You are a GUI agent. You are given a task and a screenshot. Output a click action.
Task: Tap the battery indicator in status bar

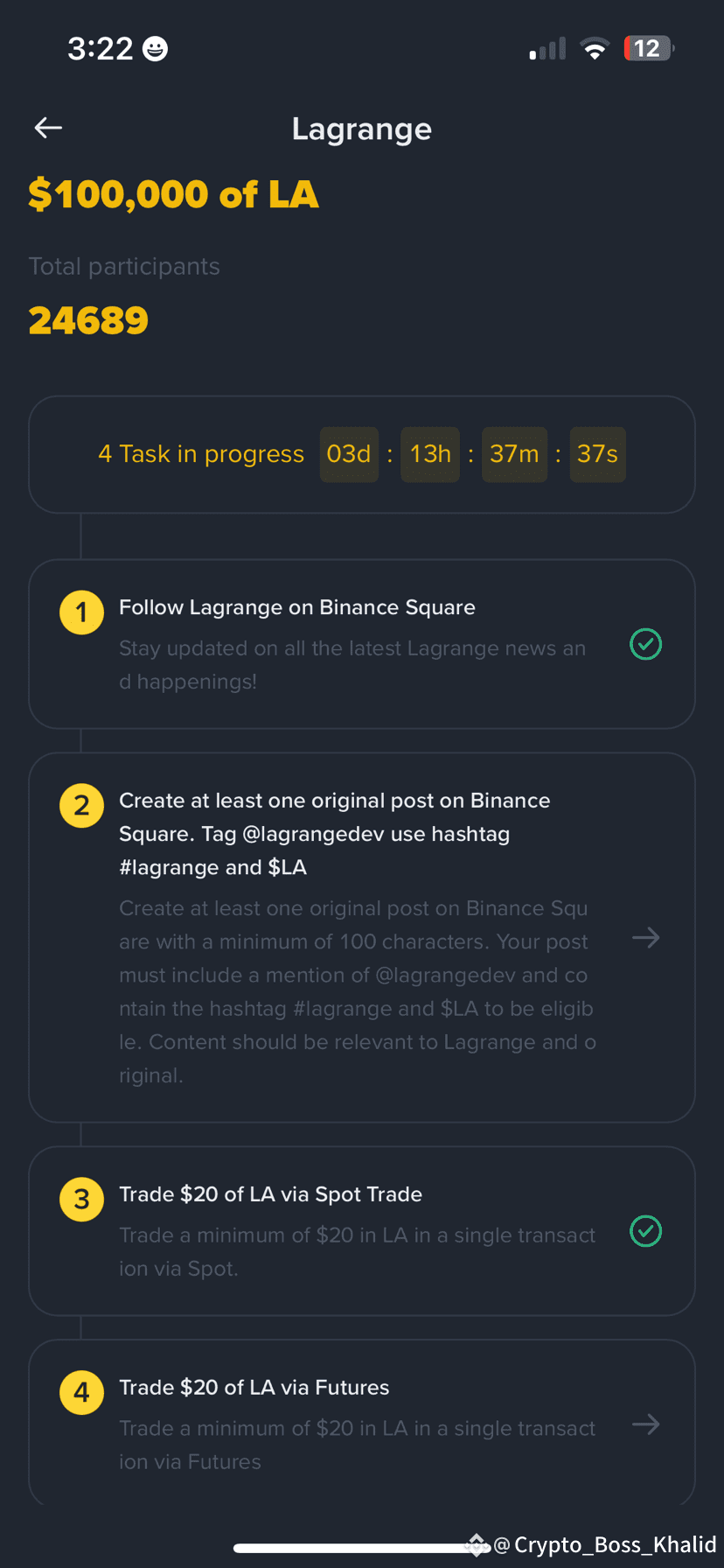coord(649,48)
